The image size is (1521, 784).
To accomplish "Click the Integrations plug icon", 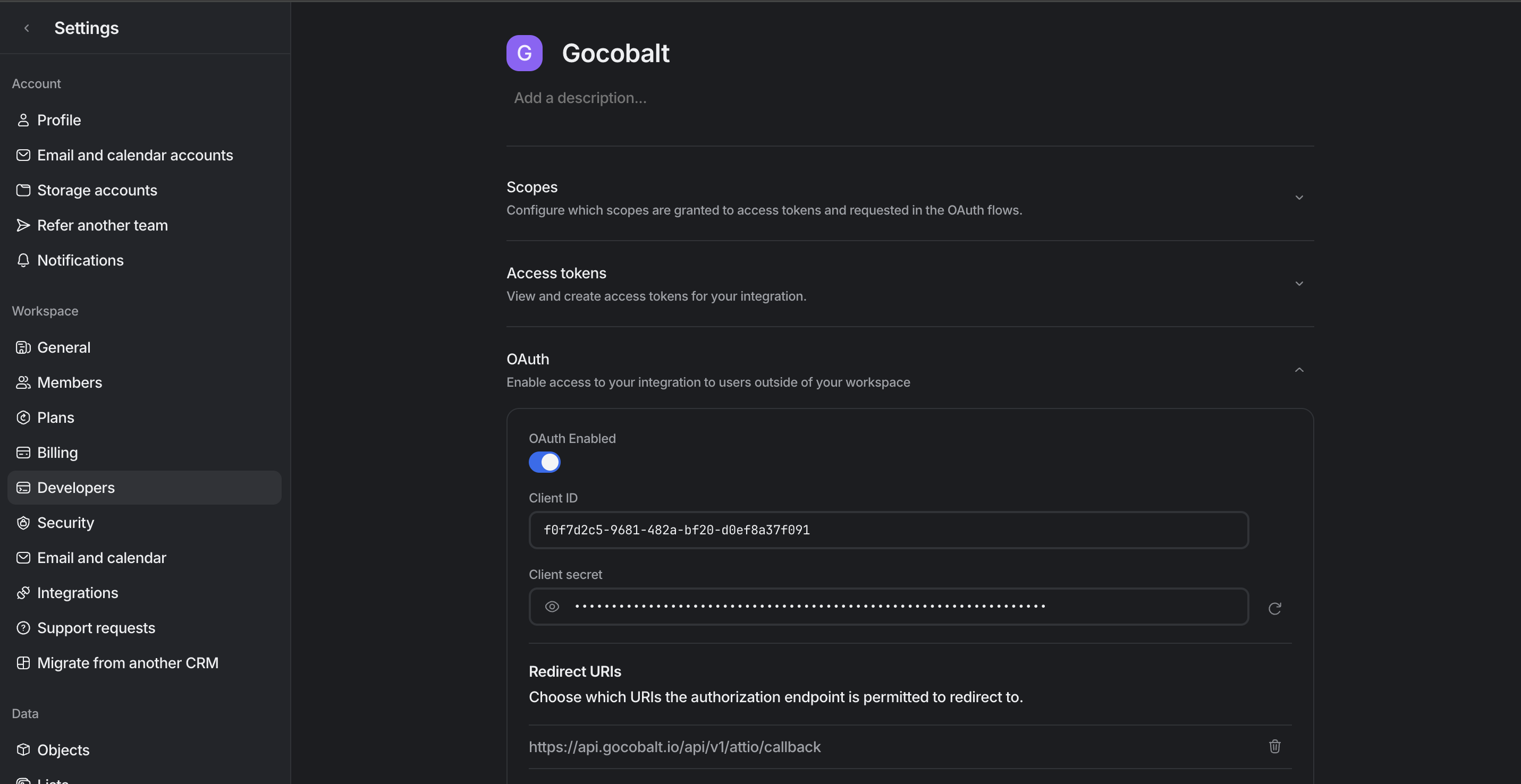I will click(23, 593).
